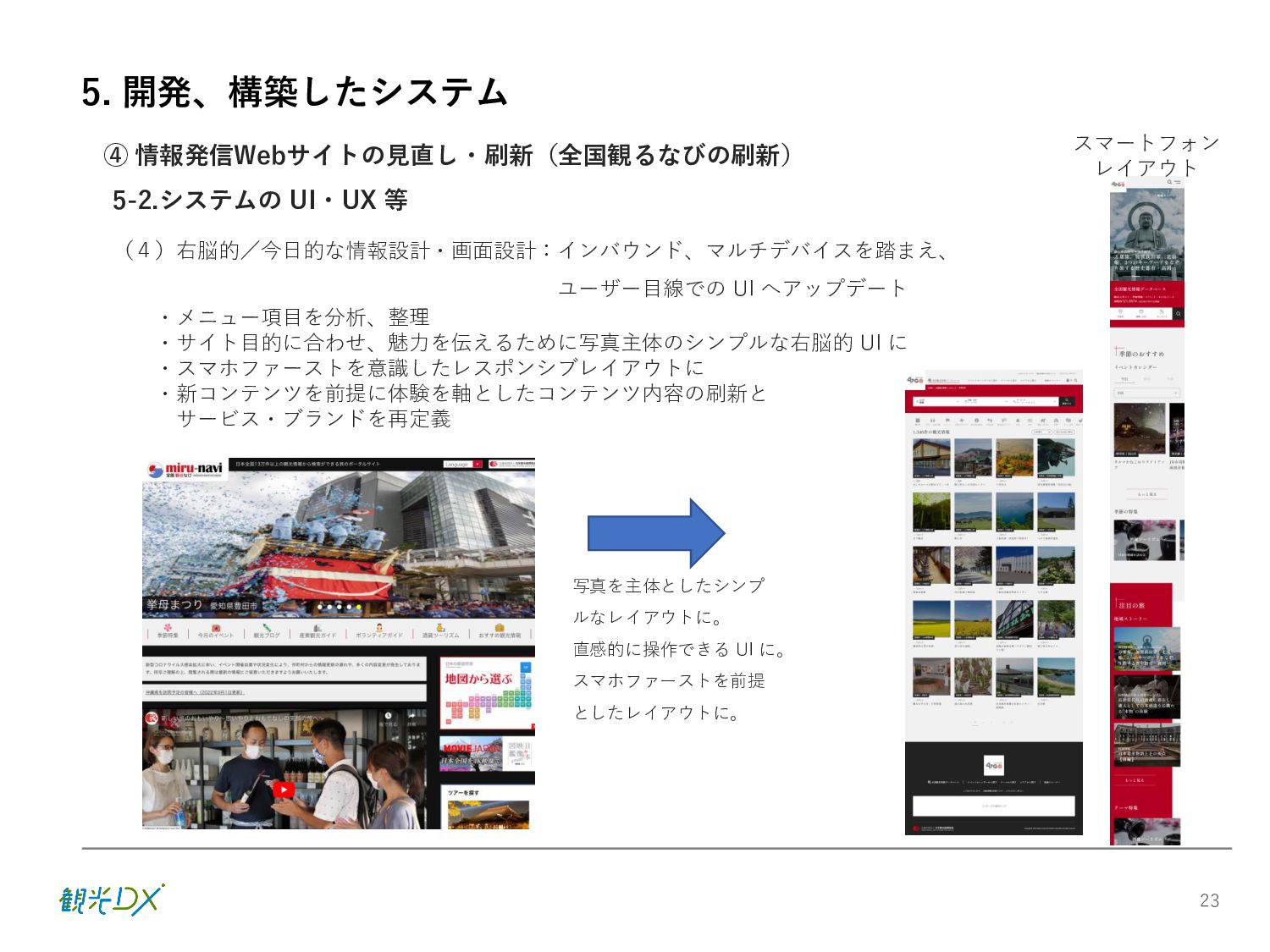1270x952 pixels.
Task: Open the 沖縄県 notice link
Action: [195, 692]
